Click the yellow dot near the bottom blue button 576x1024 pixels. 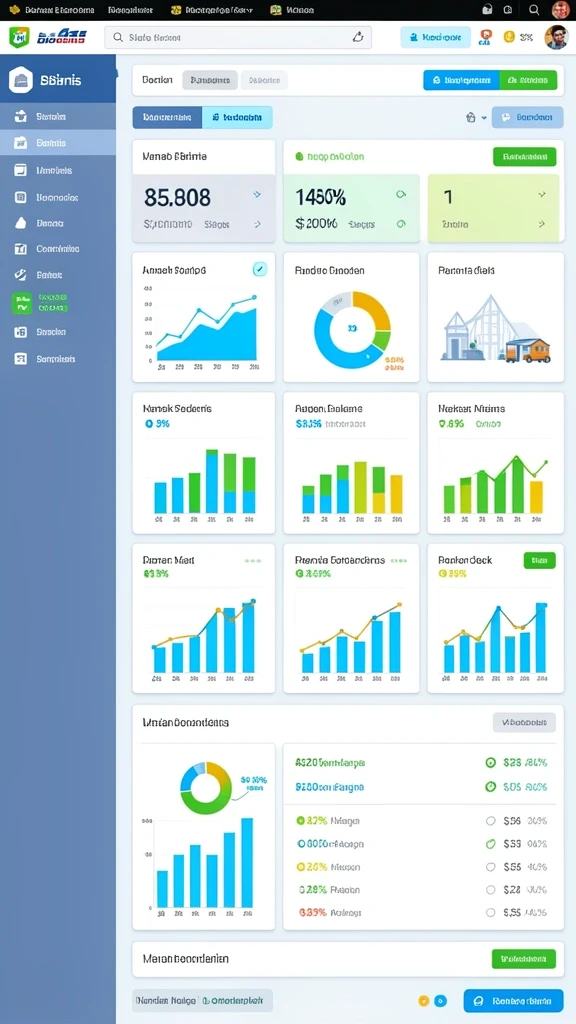pyautogui.click(x=423, y=1000)
